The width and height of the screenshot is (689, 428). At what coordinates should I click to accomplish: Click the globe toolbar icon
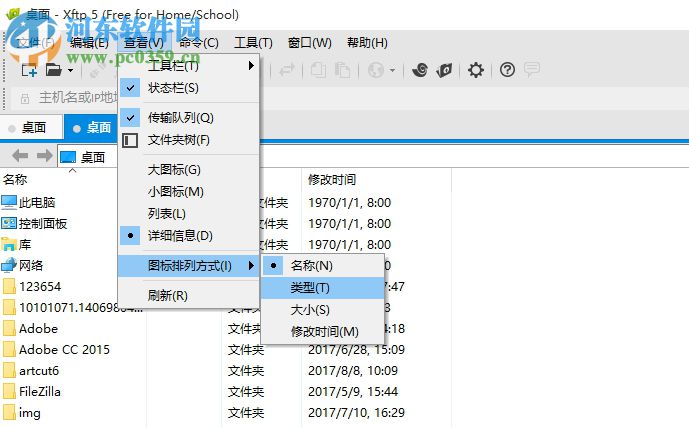376,70
